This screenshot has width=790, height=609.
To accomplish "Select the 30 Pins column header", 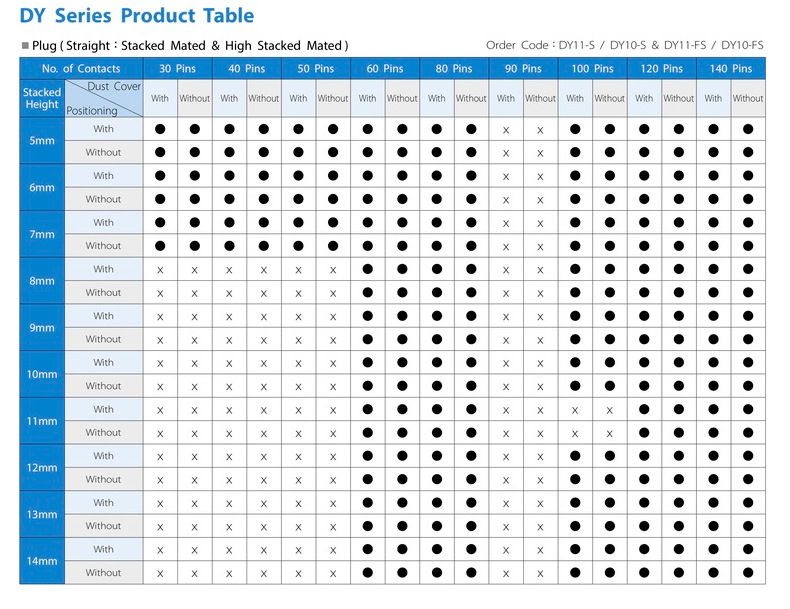I will pos(177,69).
